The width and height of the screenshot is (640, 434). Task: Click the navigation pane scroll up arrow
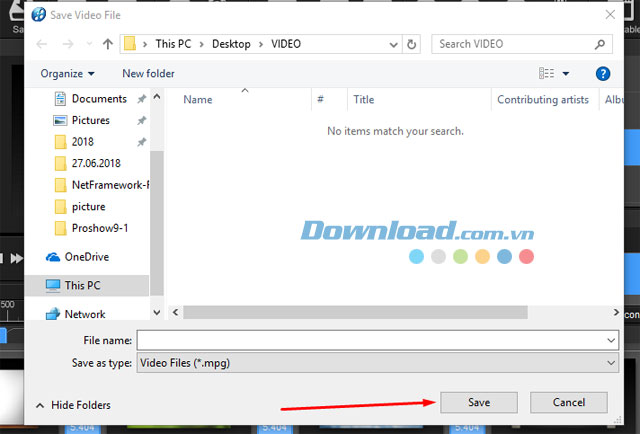(157, 97)
